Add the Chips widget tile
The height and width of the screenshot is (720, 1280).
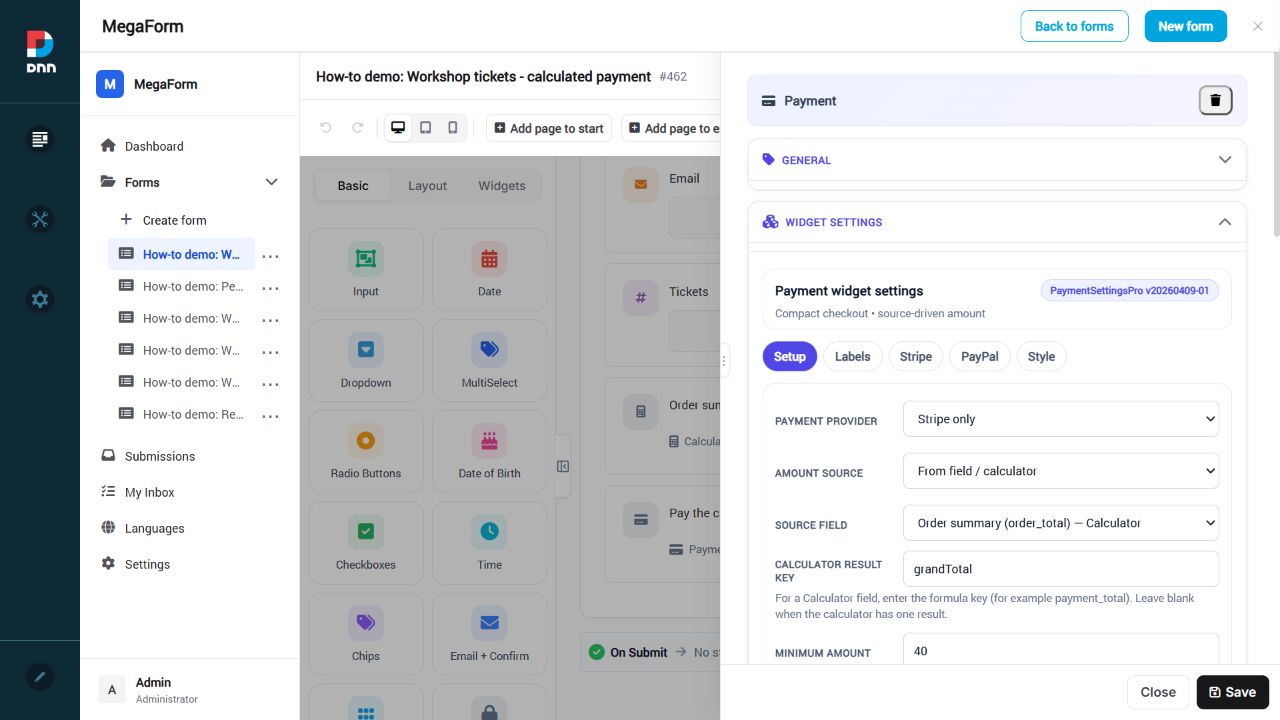[x=366, y=633]
